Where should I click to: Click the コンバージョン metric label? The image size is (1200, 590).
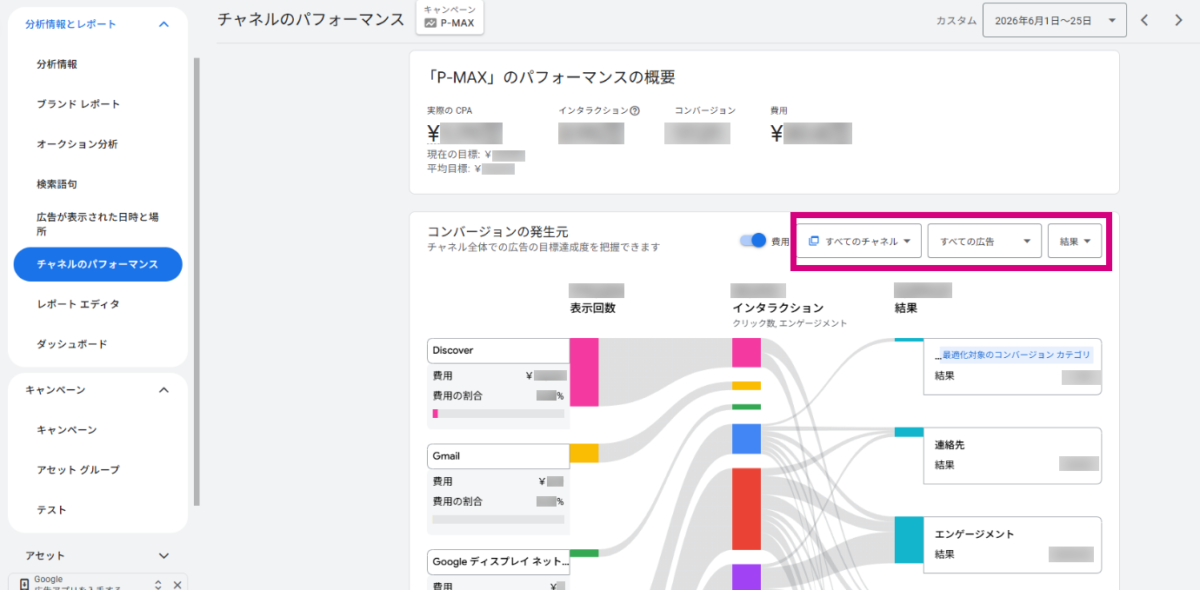click(x=705, y=111)
